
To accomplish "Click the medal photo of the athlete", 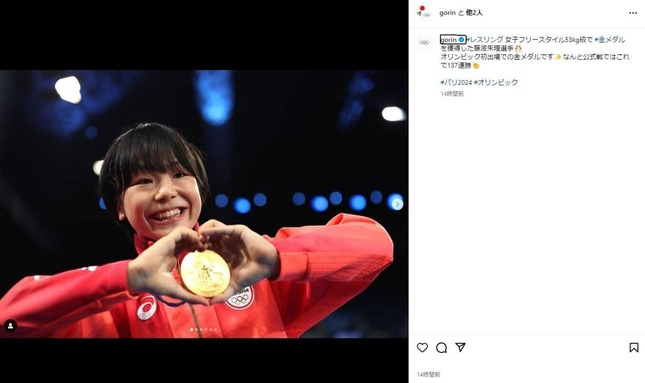I will point(204,204).
